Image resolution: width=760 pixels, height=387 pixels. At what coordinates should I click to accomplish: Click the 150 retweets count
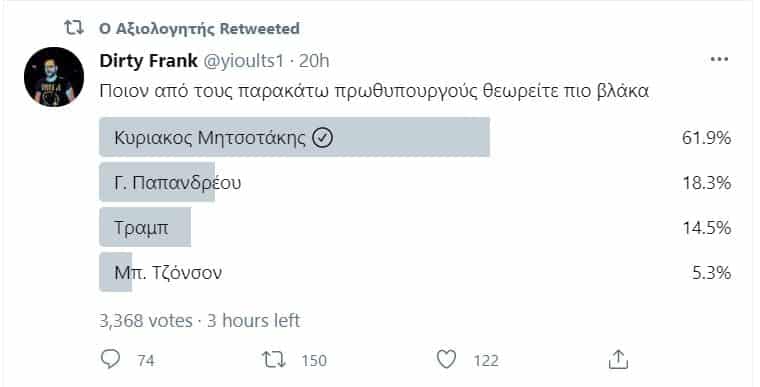314,360
